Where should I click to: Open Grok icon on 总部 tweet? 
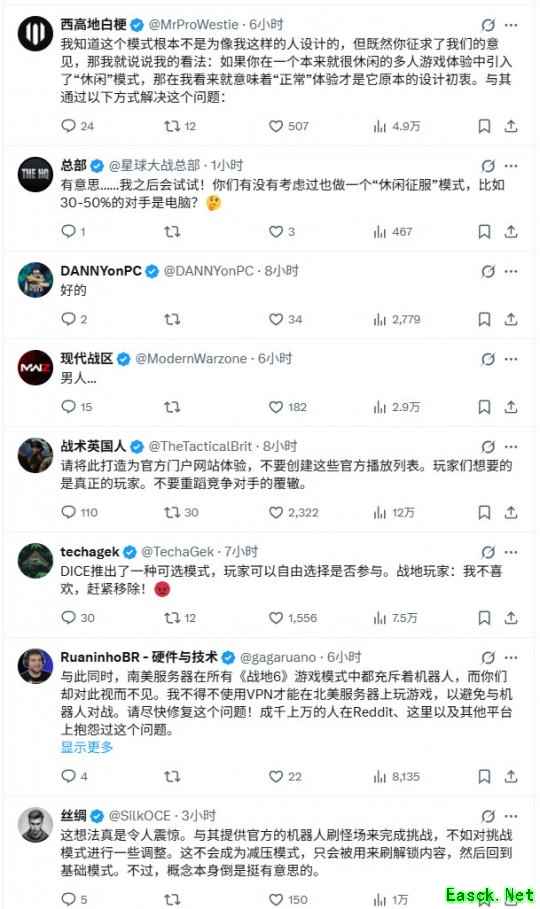click(x=488, y=166)
